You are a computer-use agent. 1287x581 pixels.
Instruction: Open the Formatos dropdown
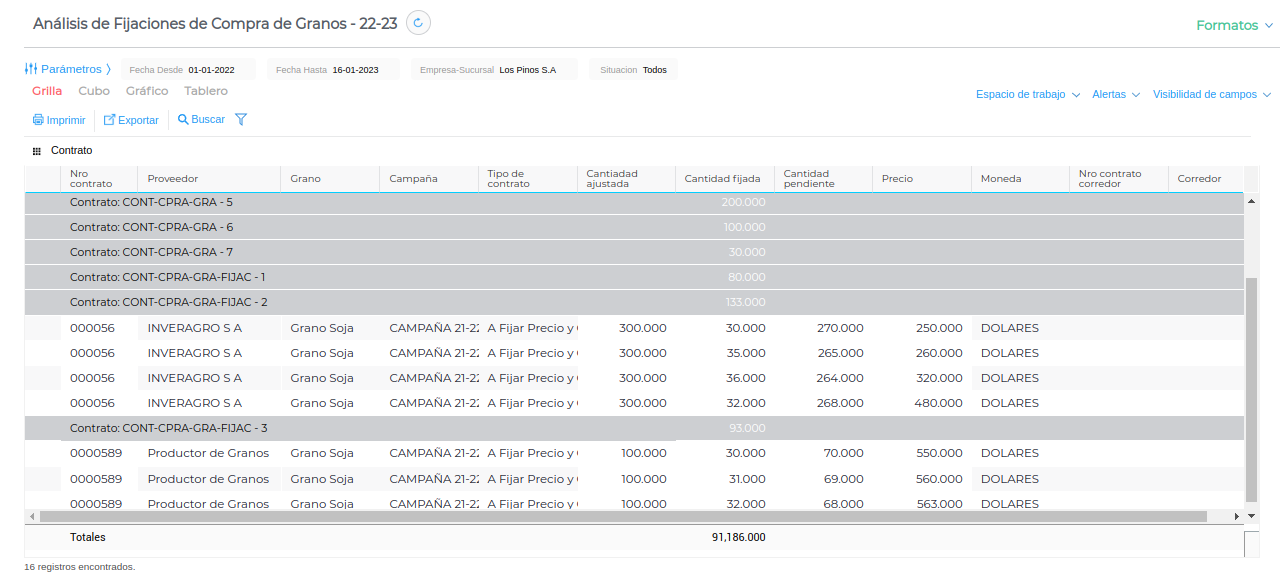1234,25
